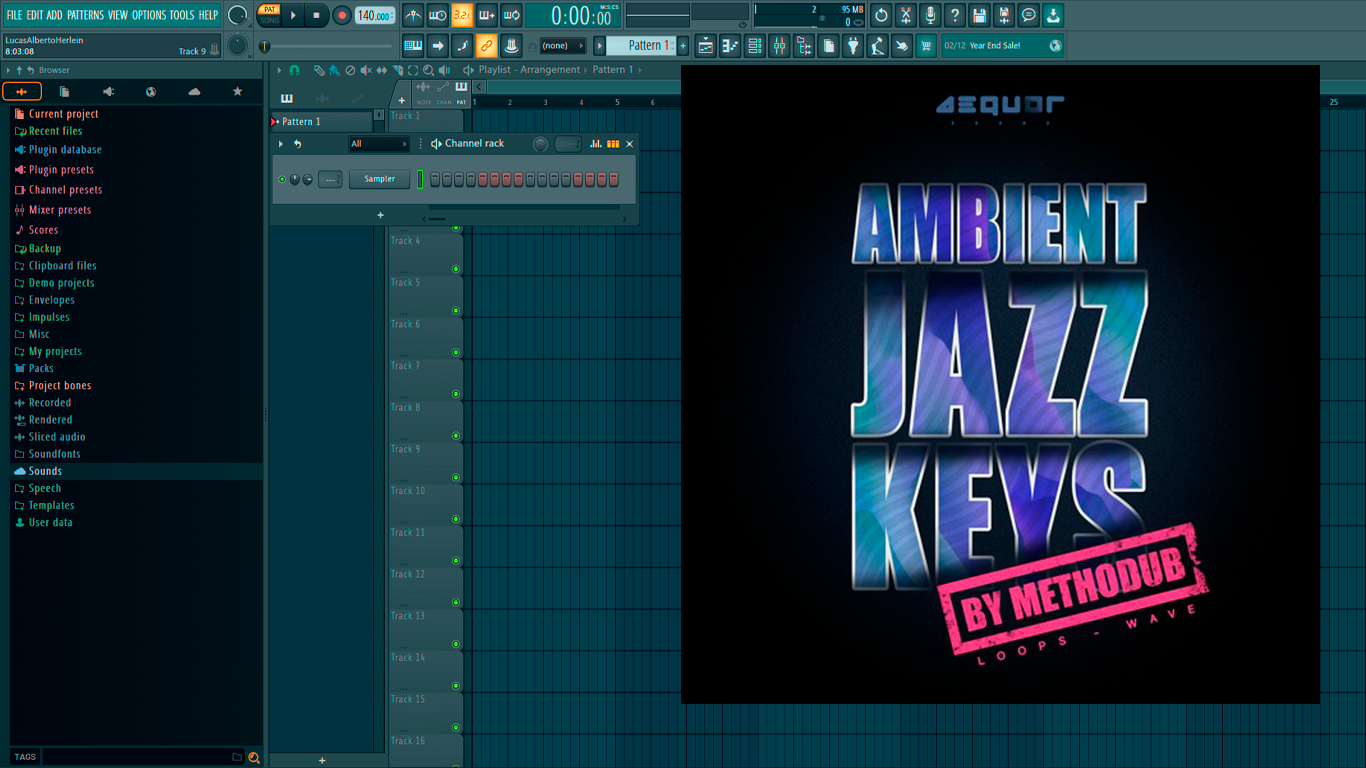Click the Record transport button
Screen dimensions: 1366x768
(342, 15)
